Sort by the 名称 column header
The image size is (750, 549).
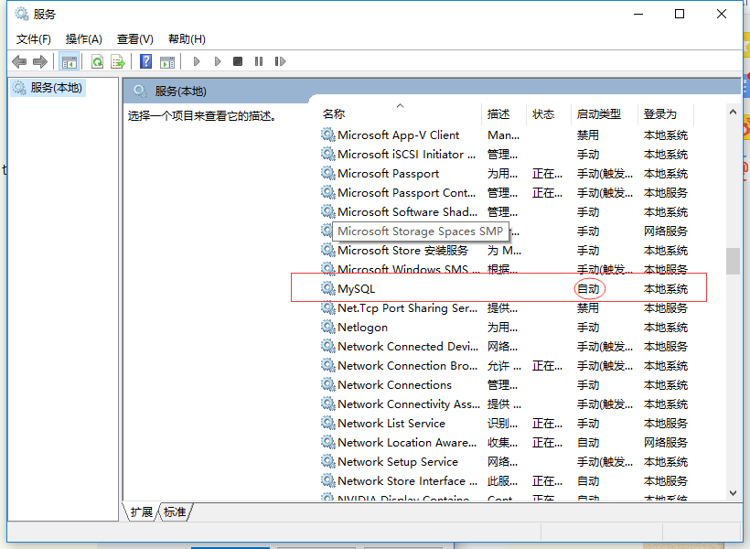tap(400, 114)
